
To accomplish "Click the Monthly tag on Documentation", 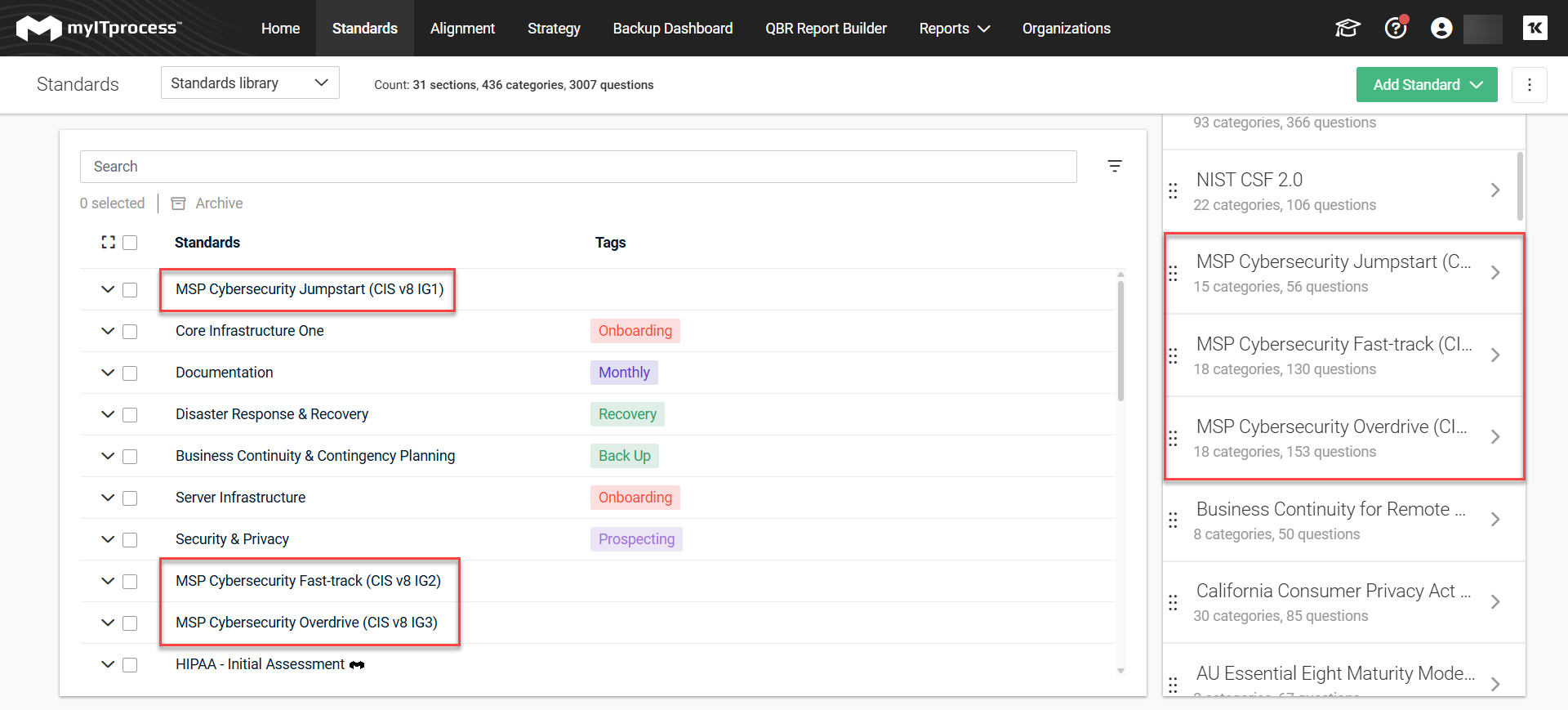I will 624,373.
